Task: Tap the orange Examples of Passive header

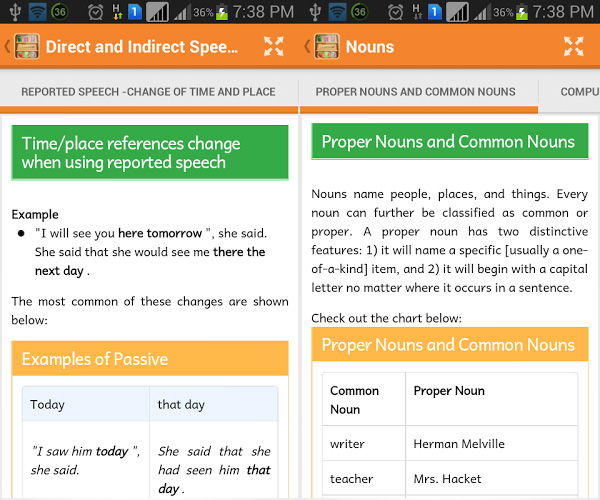Action: [x=150, y=359]
